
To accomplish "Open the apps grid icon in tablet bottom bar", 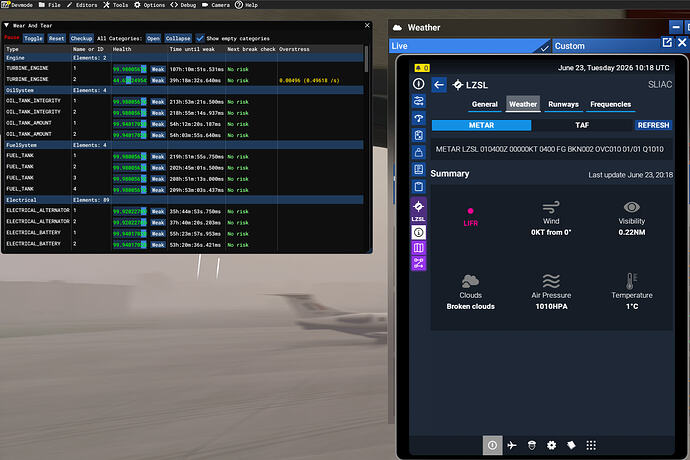I will click(591, 445).
